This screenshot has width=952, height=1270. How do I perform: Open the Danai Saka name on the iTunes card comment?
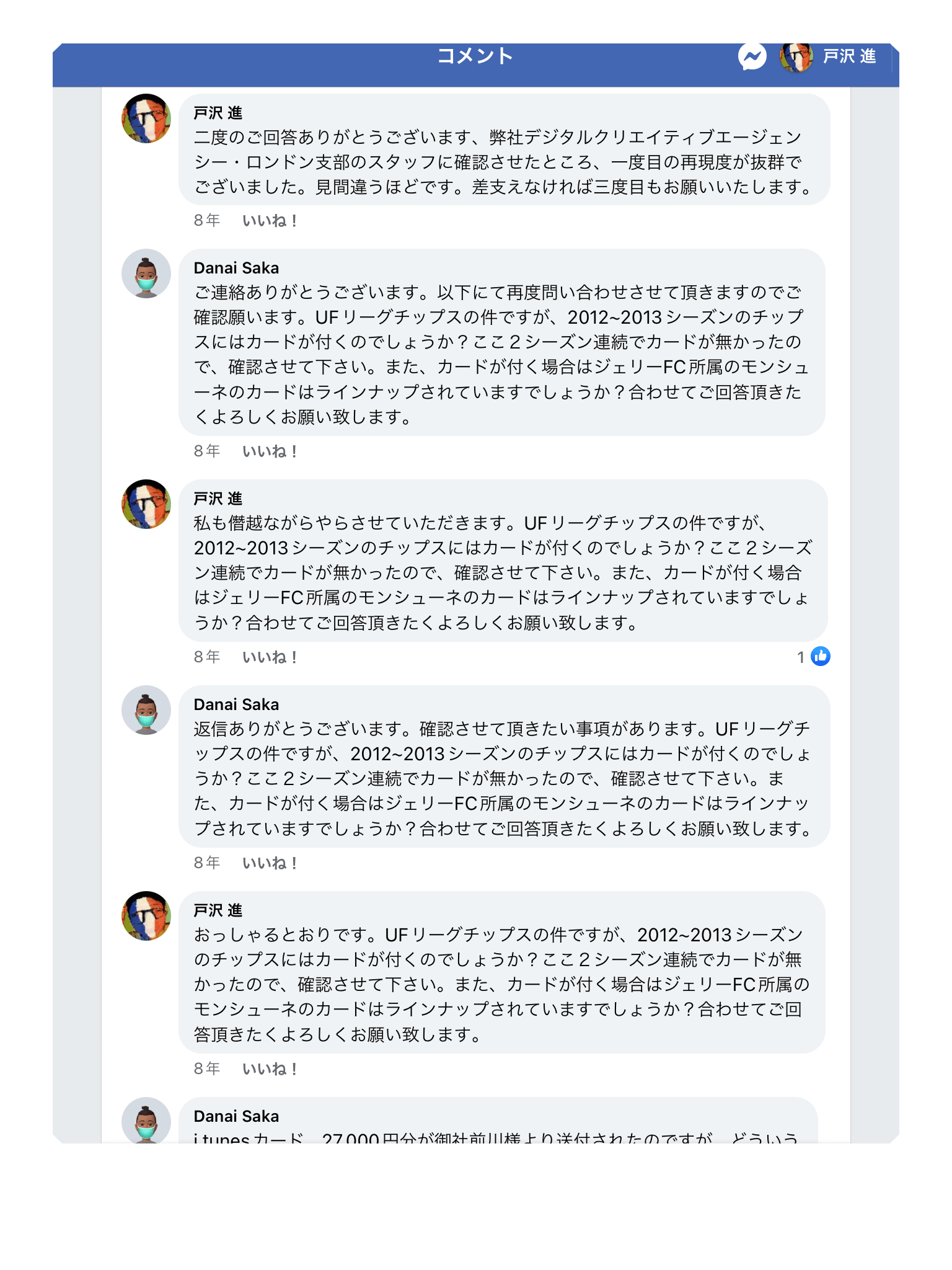click(236, 1116)
